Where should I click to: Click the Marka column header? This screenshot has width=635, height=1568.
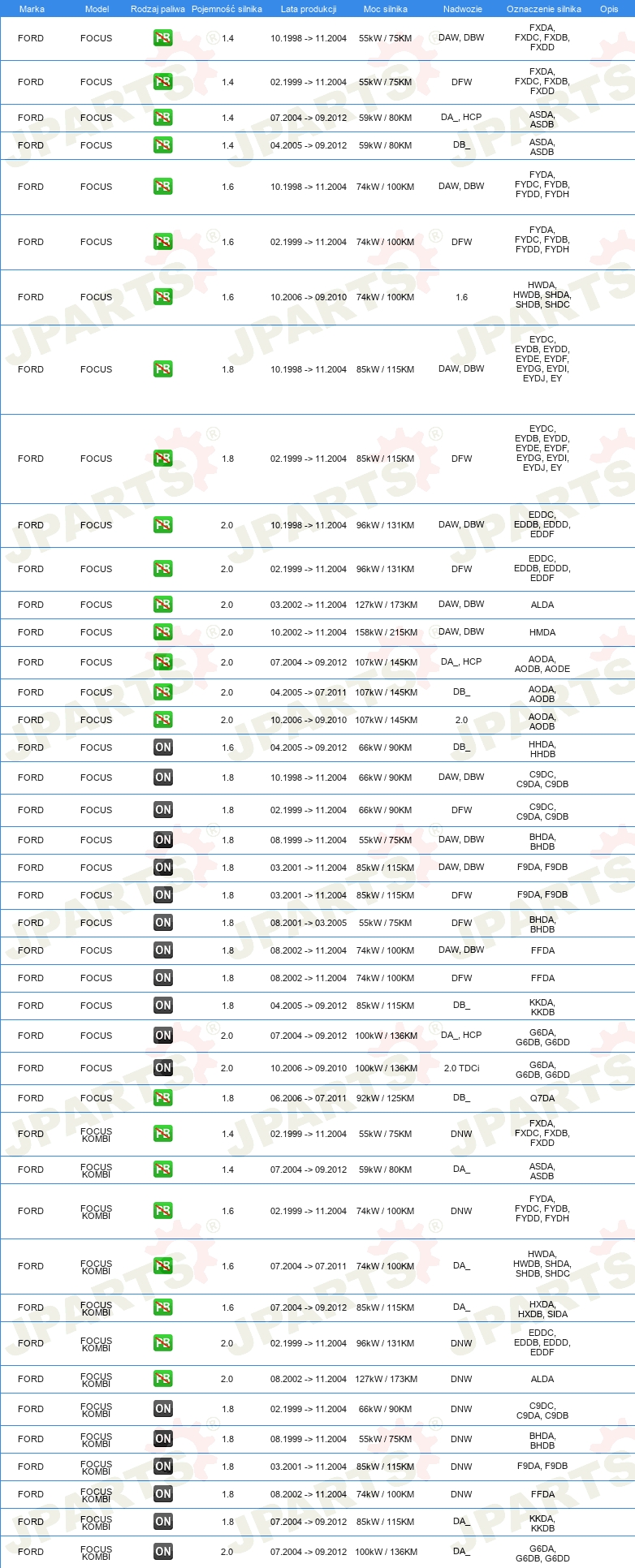[x=32, y=9]
